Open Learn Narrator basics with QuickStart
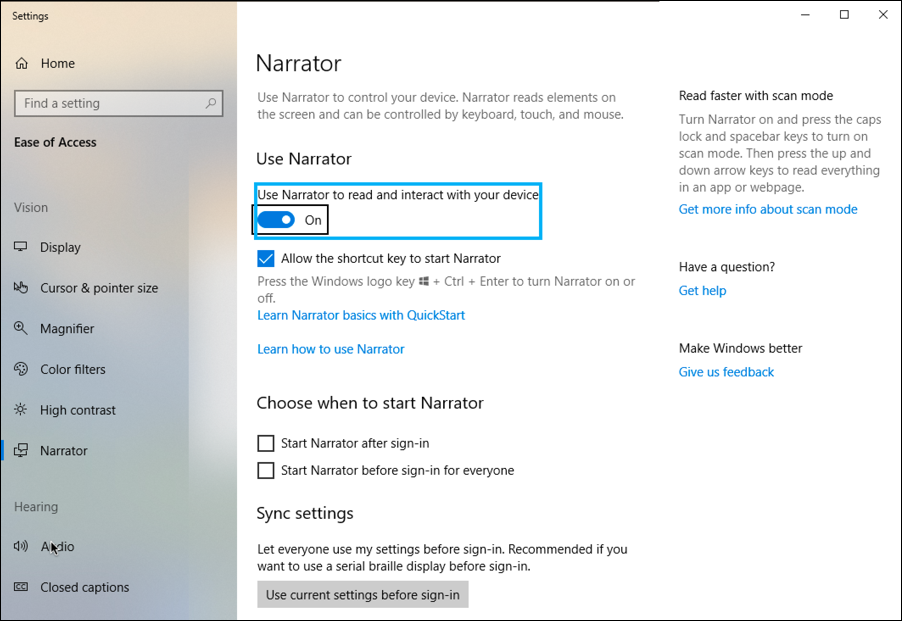 (x=361, y=314)
